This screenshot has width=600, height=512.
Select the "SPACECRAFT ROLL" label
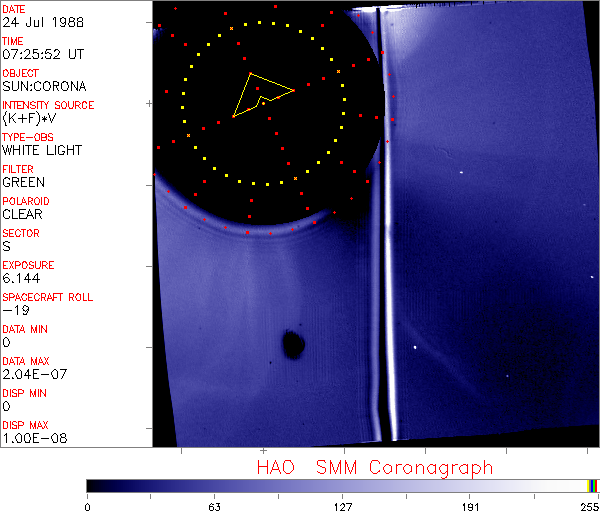coord(48,297)
